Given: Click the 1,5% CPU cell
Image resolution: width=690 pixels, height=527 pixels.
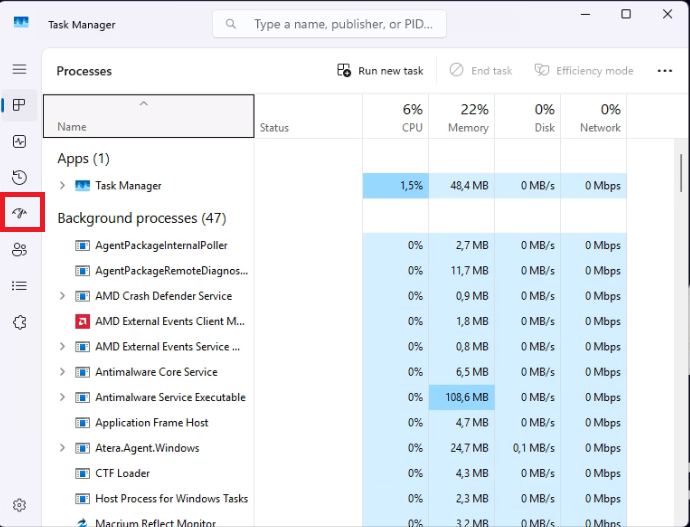Looking at the screenshot, I should coord(396,186).
